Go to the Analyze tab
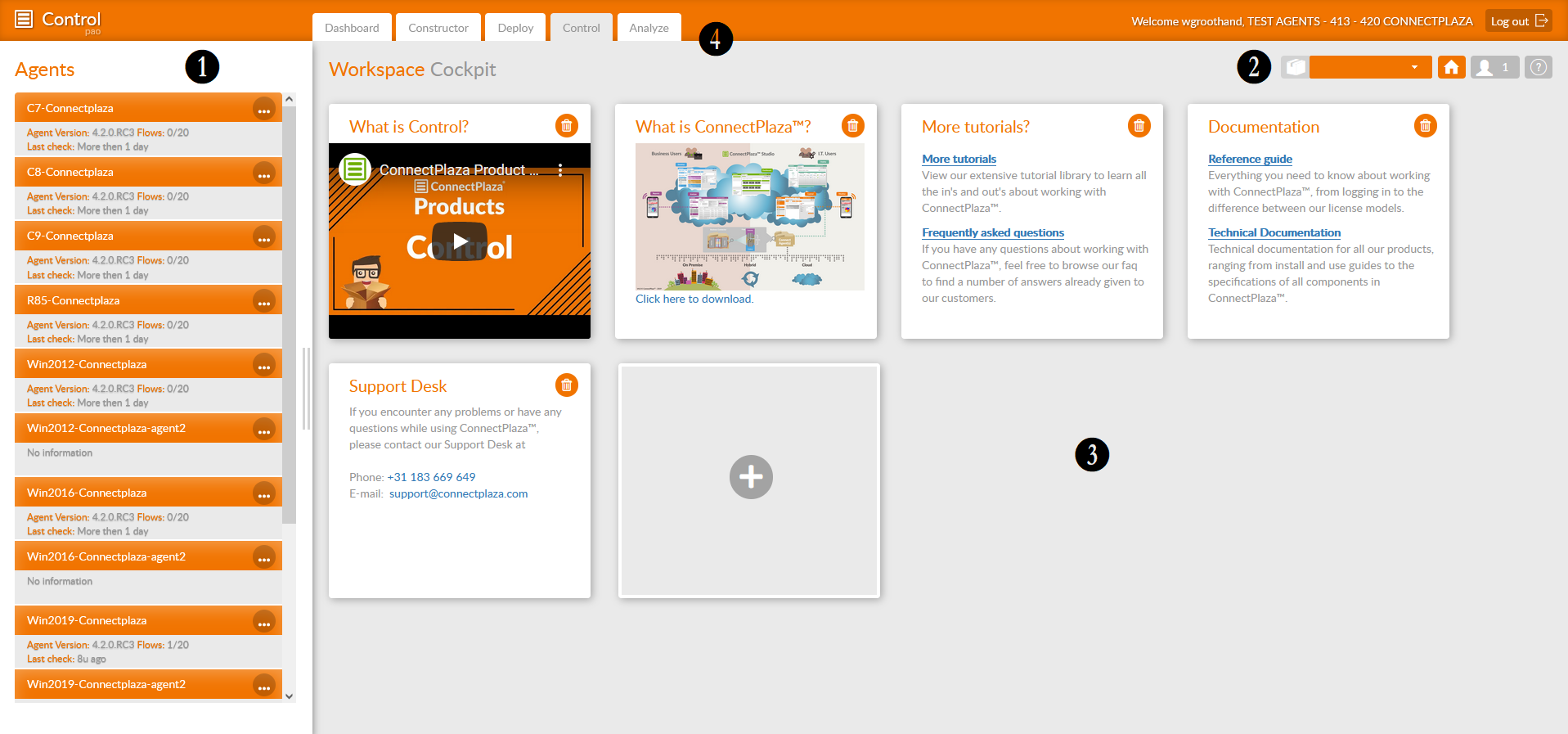This screenshot has width=1568, height=734. (x=649, y=28)
